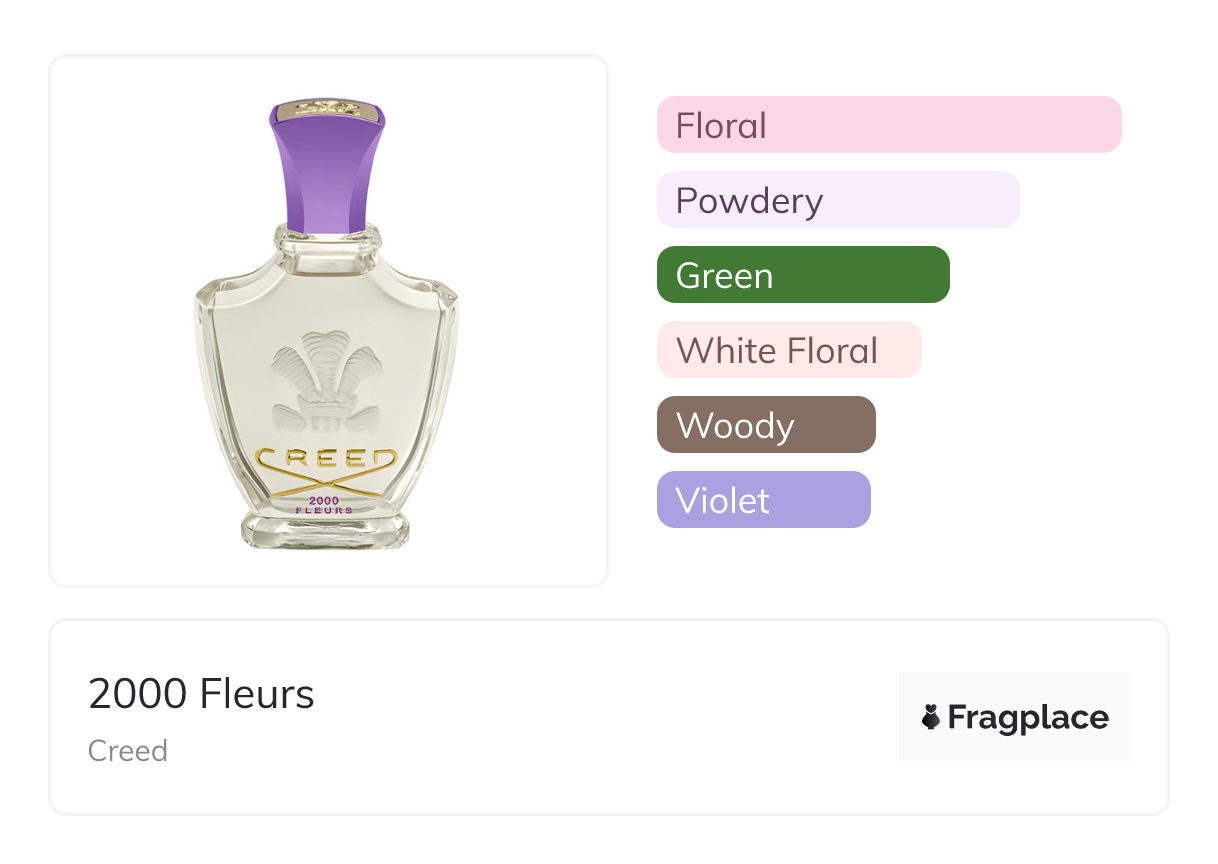Click the Green accord bar

point(802,275)
